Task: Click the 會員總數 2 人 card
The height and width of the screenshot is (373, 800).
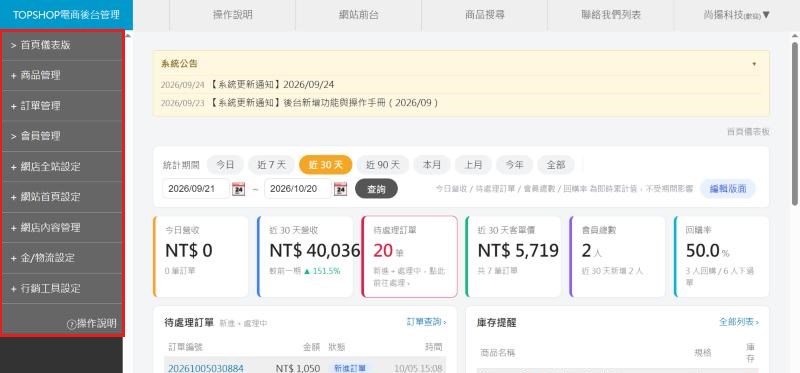Action: pos(617,257)
